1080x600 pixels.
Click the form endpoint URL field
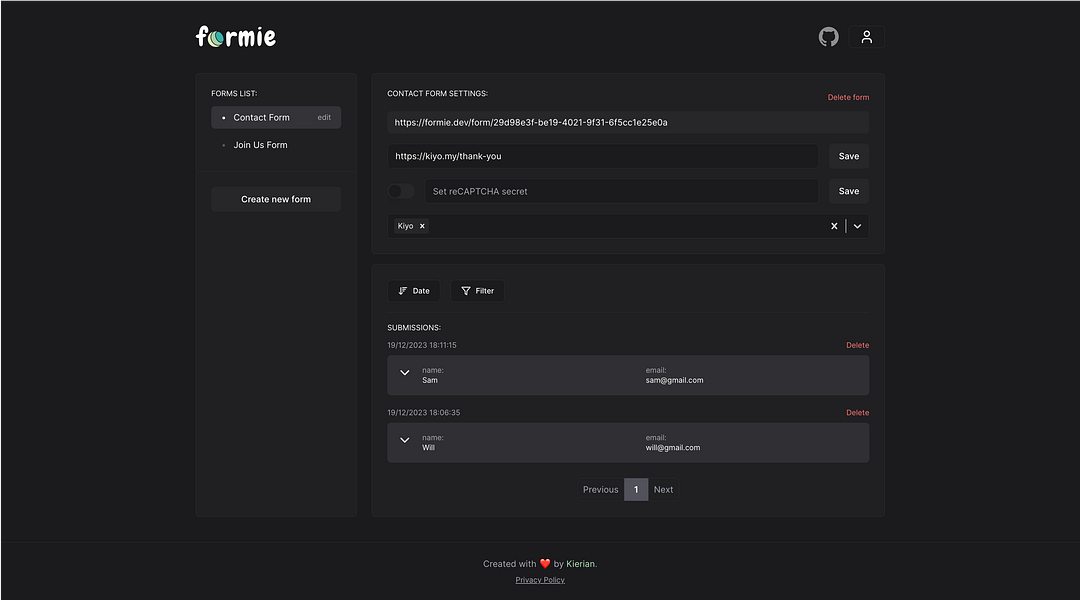pos(628,123)
